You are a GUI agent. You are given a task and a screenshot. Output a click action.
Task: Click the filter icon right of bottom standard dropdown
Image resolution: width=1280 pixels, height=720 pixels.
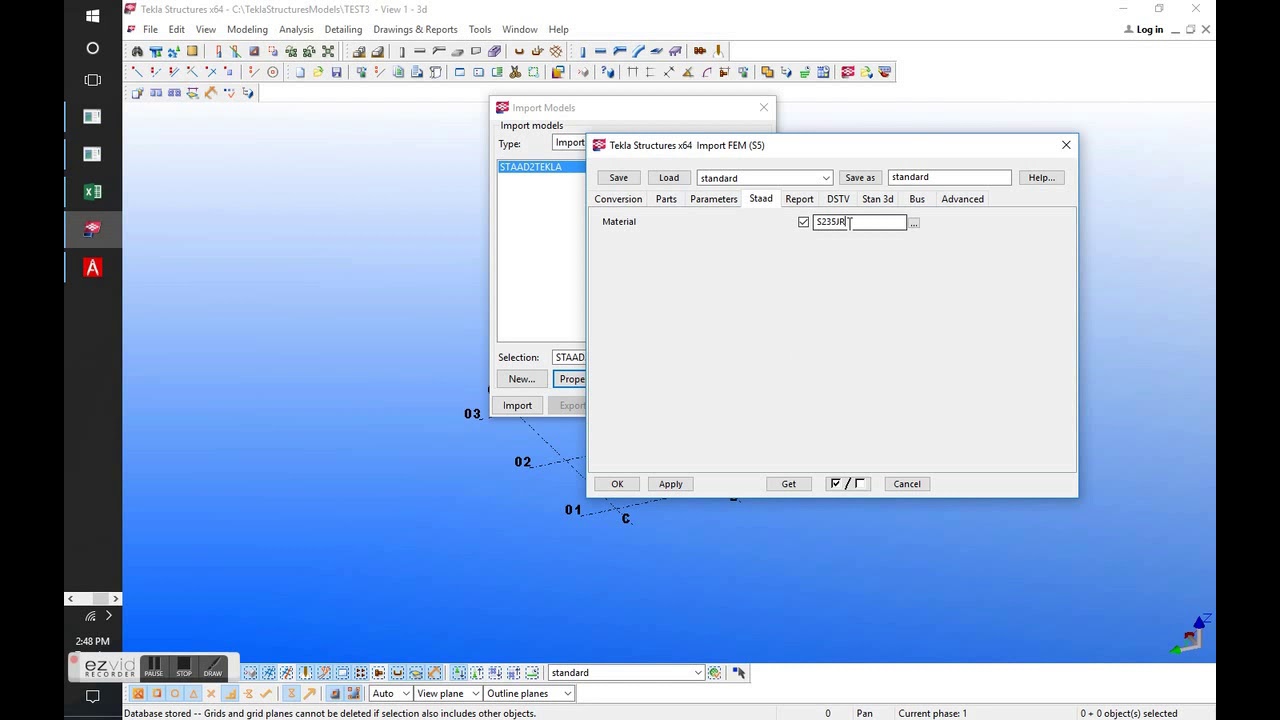714,673
